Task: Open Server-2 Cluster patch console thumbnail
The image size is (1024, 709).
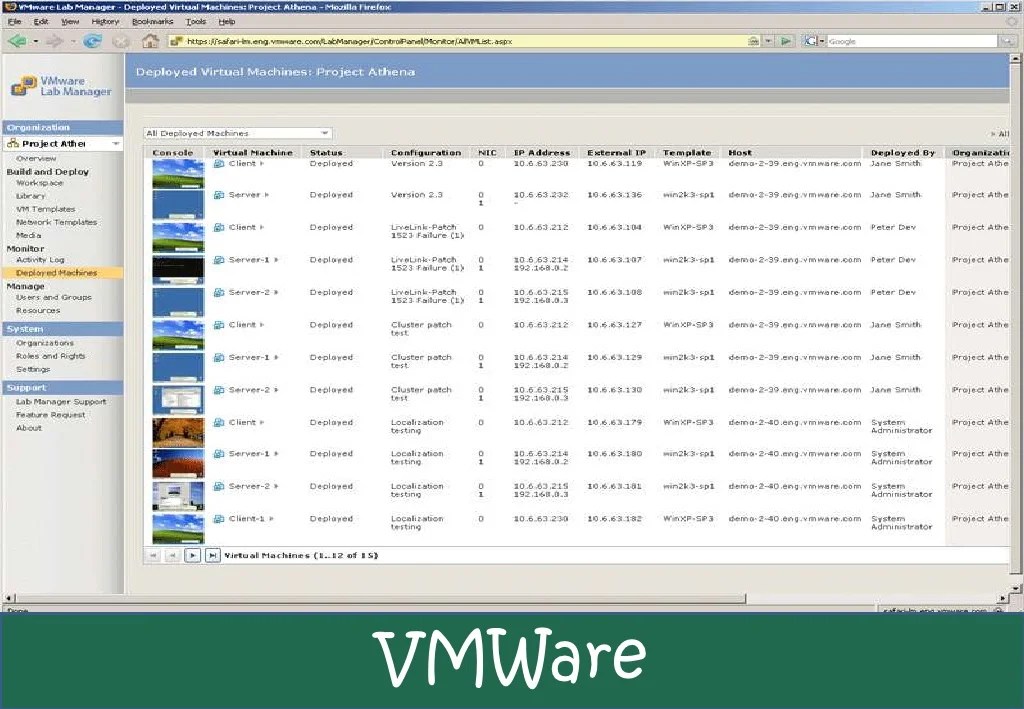Action: click(x=178, y=400)
